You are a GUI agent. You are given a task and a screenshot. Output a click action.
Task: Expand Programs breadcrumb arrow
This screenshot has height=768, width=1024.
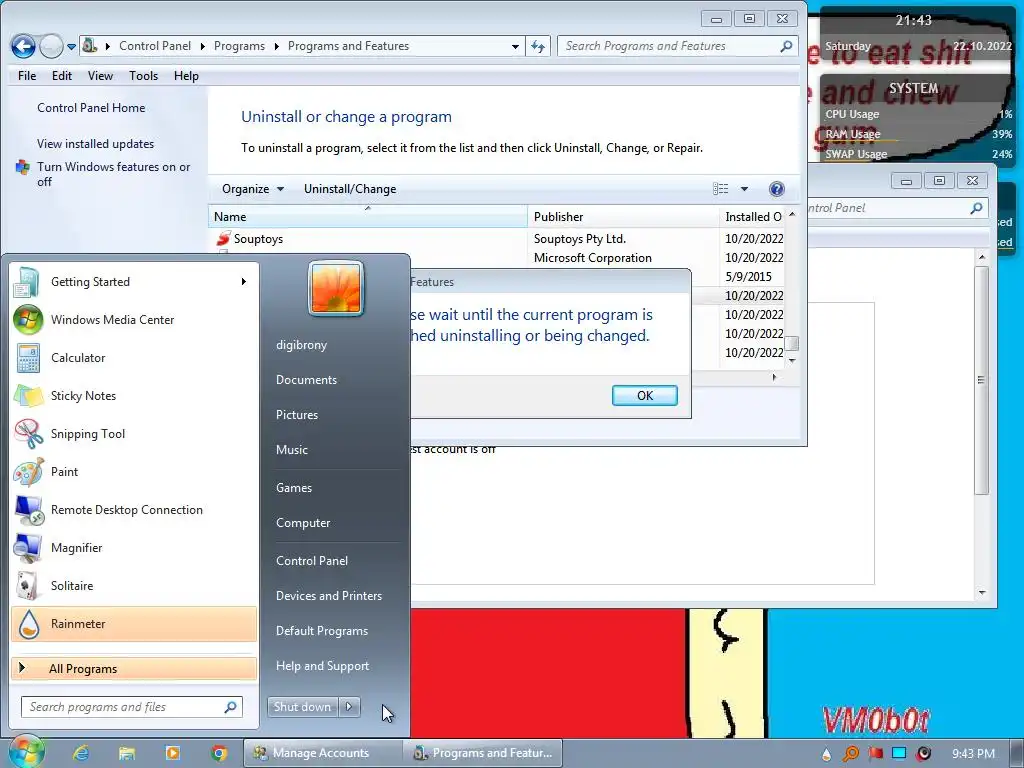276,46
